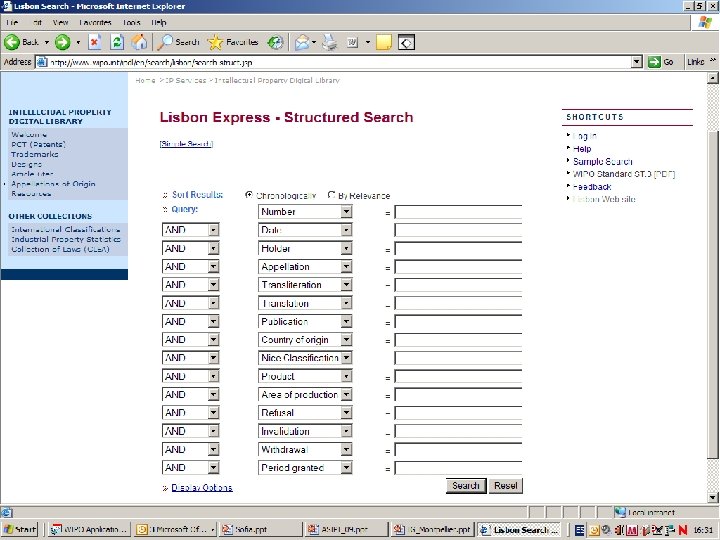Click the Mail envelope icon
The height and width of the screenshot is (540, 720).
302,42
